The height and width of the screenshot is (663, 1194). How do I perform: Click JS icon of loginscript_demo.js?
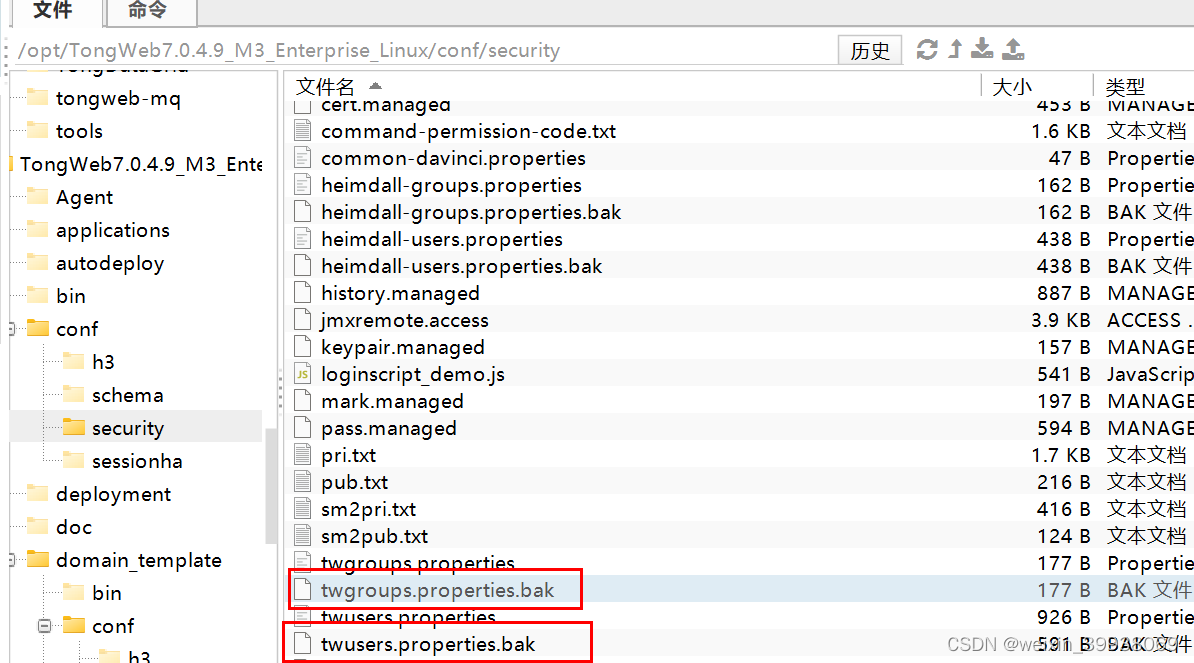coord(302,374)
